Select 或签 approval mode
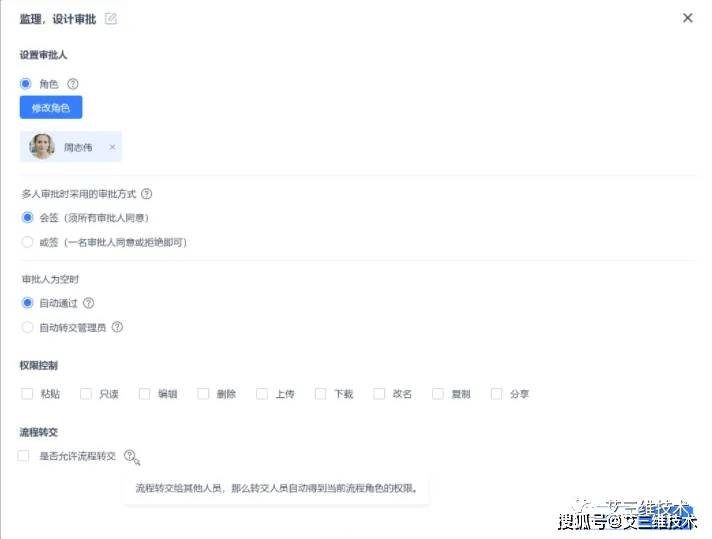The height and width of the screenshot is (539, 712). (27, 242)
